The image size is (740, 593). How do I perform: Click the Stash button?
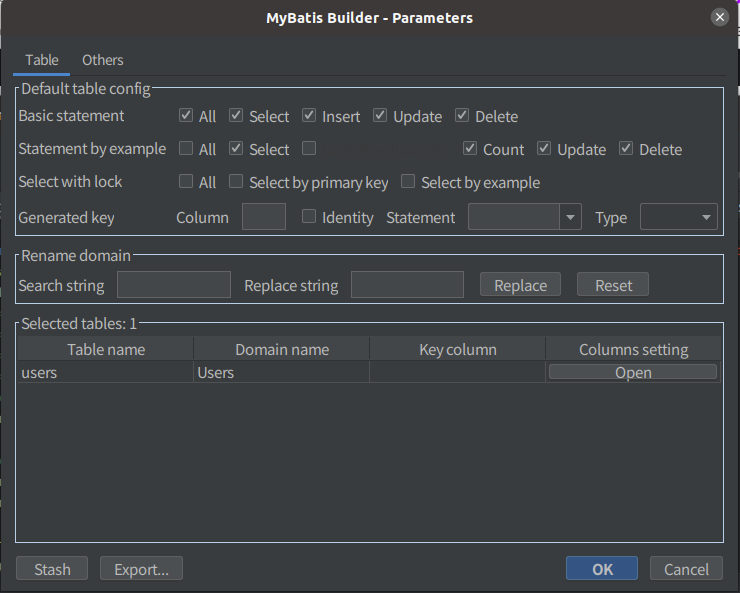[52, 568]
